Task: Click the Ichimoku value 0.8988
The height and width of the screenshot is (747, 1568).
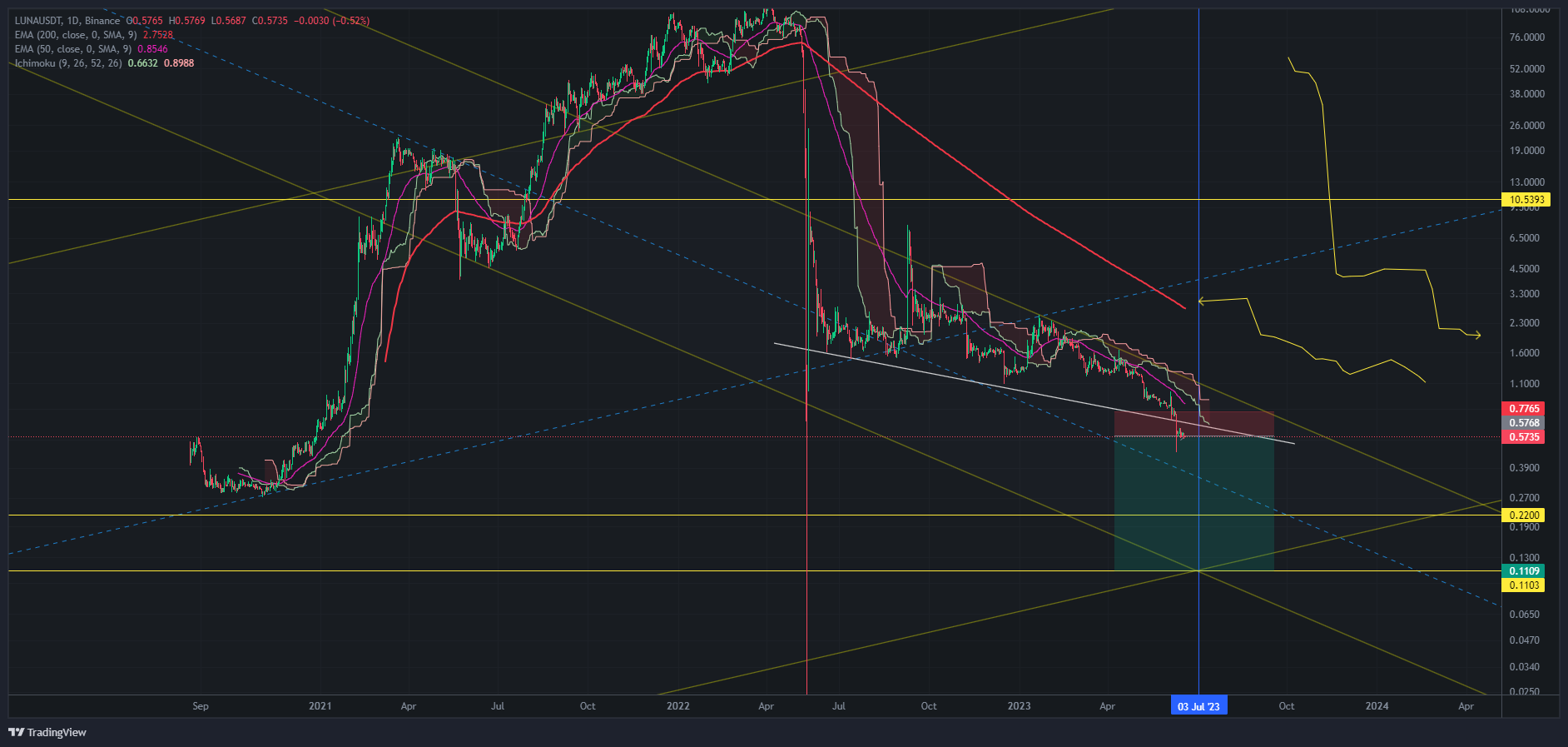Action: [179, 63]
